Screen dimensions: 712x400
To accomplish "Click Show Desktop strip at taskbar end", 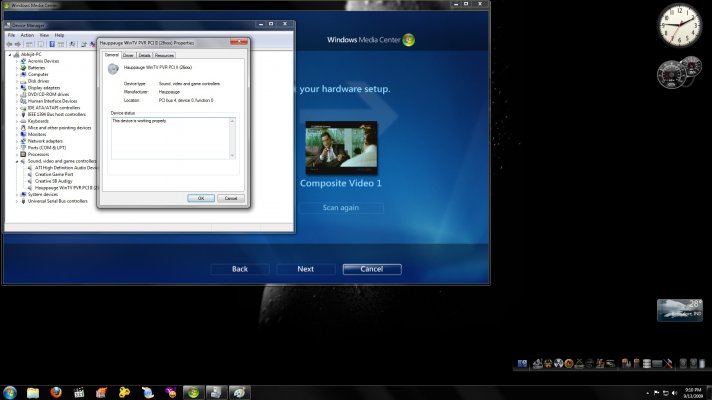I will [x=709, y=393].
